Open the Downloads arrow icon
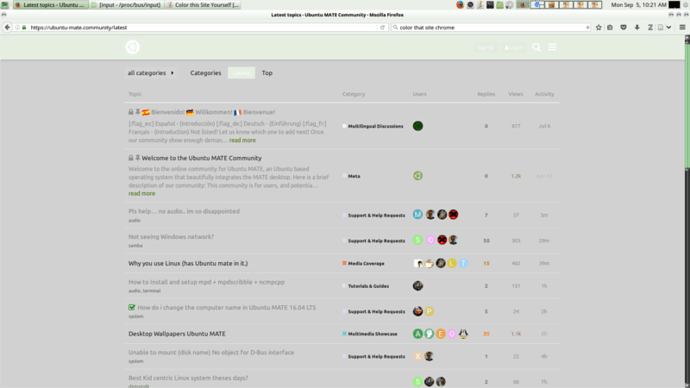Screen dimensions: 690x388 637,27
